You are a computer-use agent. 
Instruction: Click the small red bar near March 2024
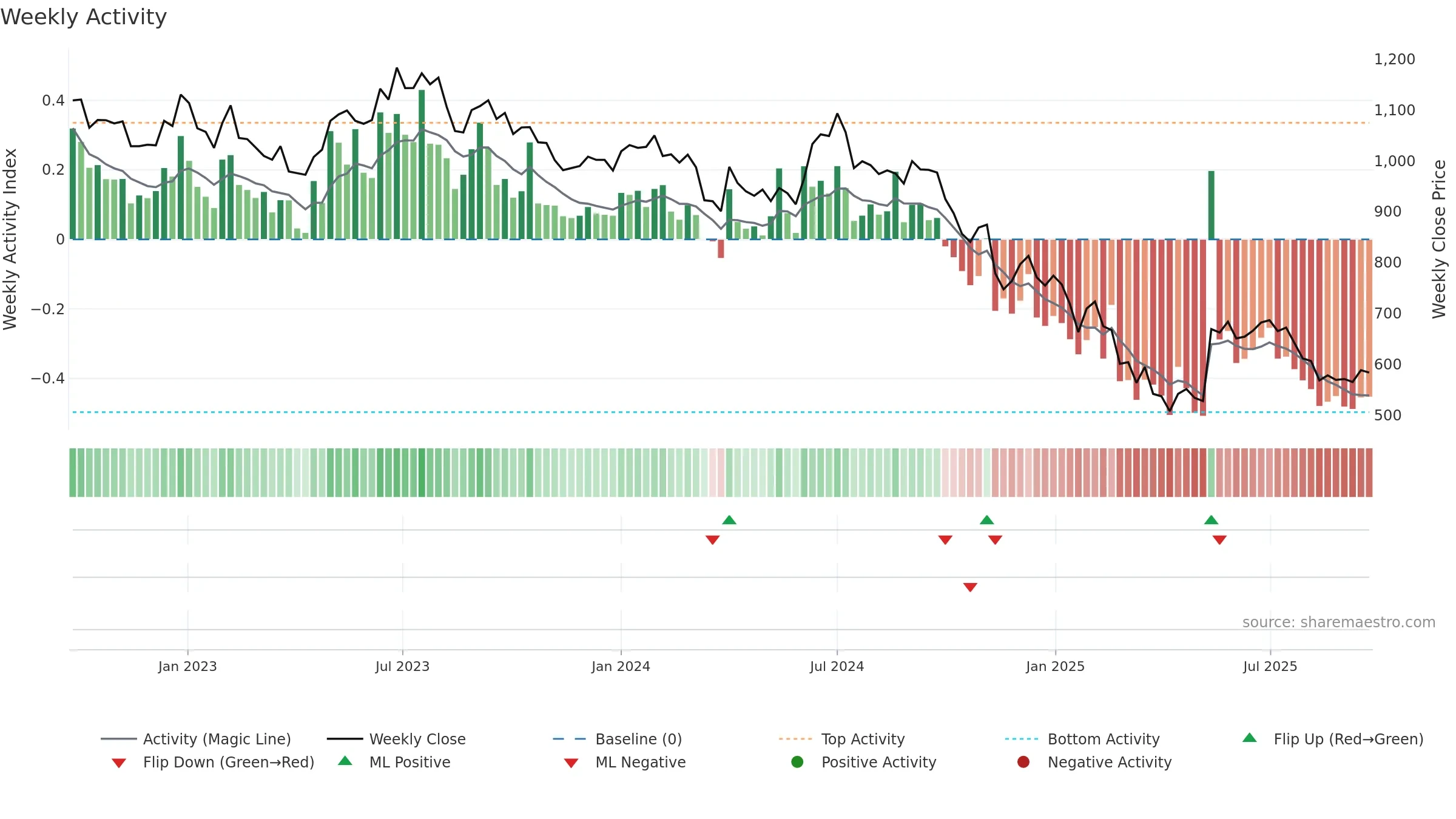point(721,249)
